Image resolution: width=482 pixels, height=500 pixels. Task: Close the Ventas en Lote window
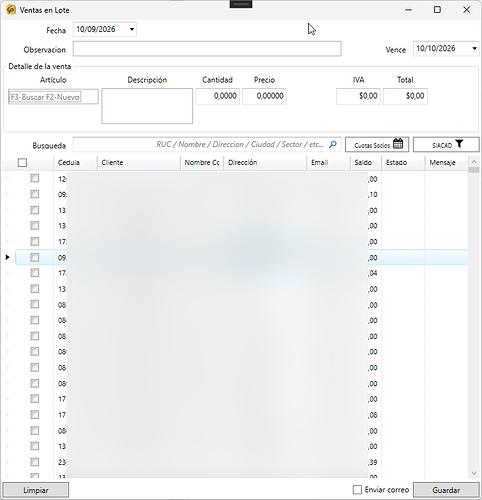466,10
